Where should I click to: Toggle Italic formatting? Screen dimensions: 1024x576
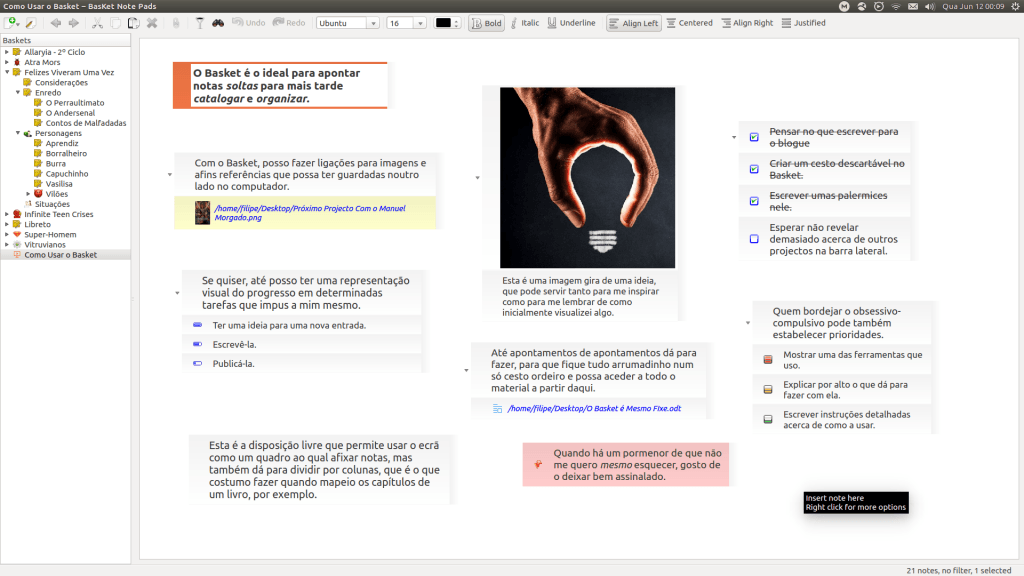tap(525, 23)
